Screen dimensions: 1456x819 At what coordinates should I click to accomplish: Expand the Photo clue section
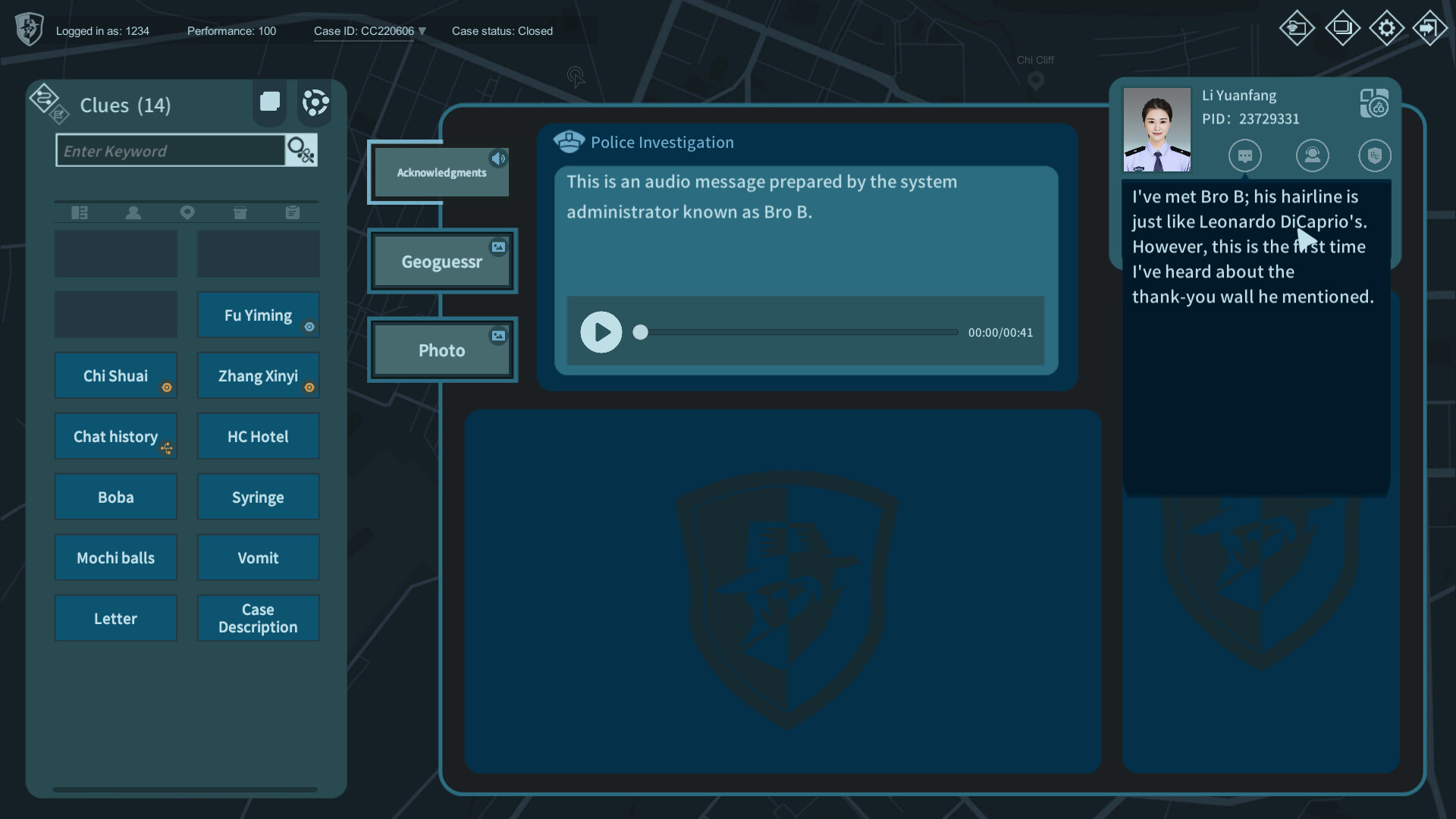tap(441, 349)
